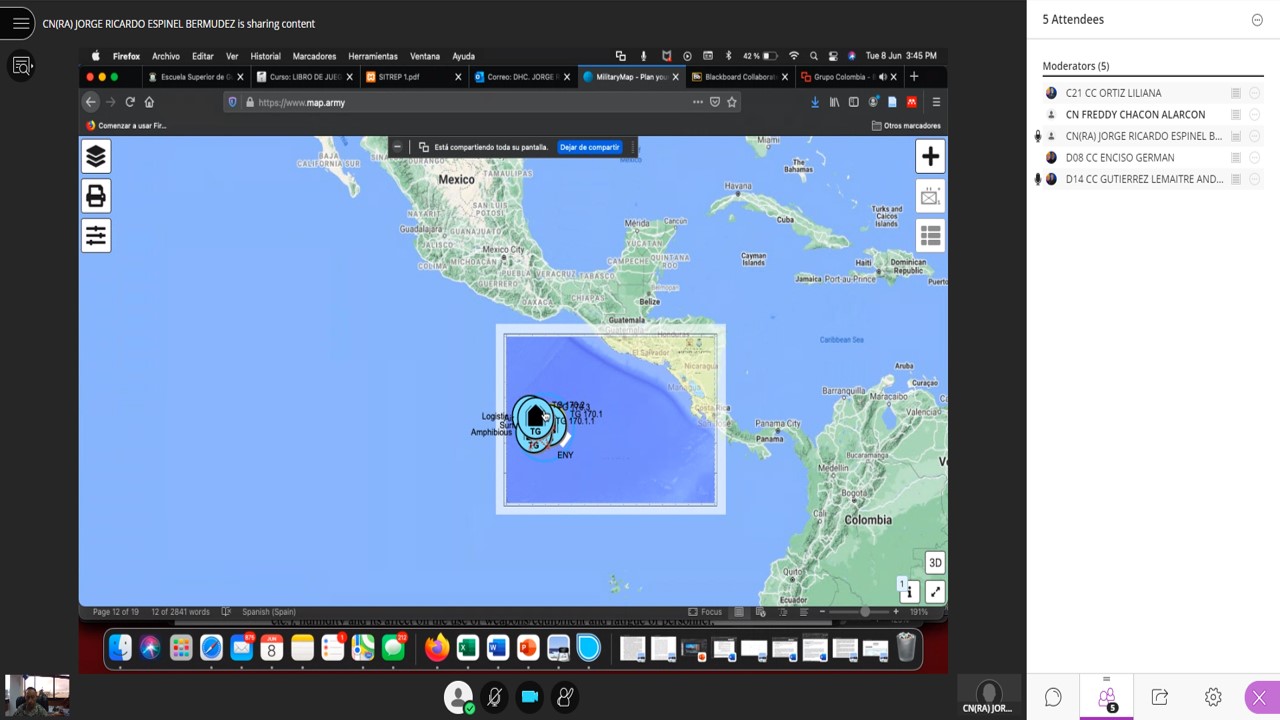
Task: Open PowerPoint in the Dock
Action: click(x=528, y=649)
